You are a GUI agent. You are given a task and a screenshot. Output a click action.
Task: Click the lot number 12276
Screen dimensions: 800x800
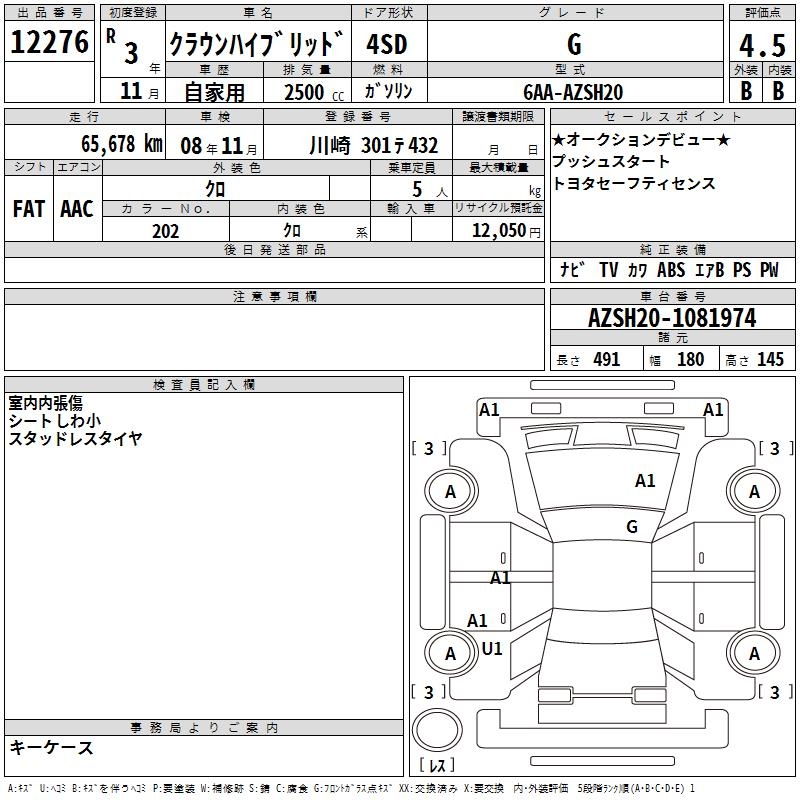49,42
